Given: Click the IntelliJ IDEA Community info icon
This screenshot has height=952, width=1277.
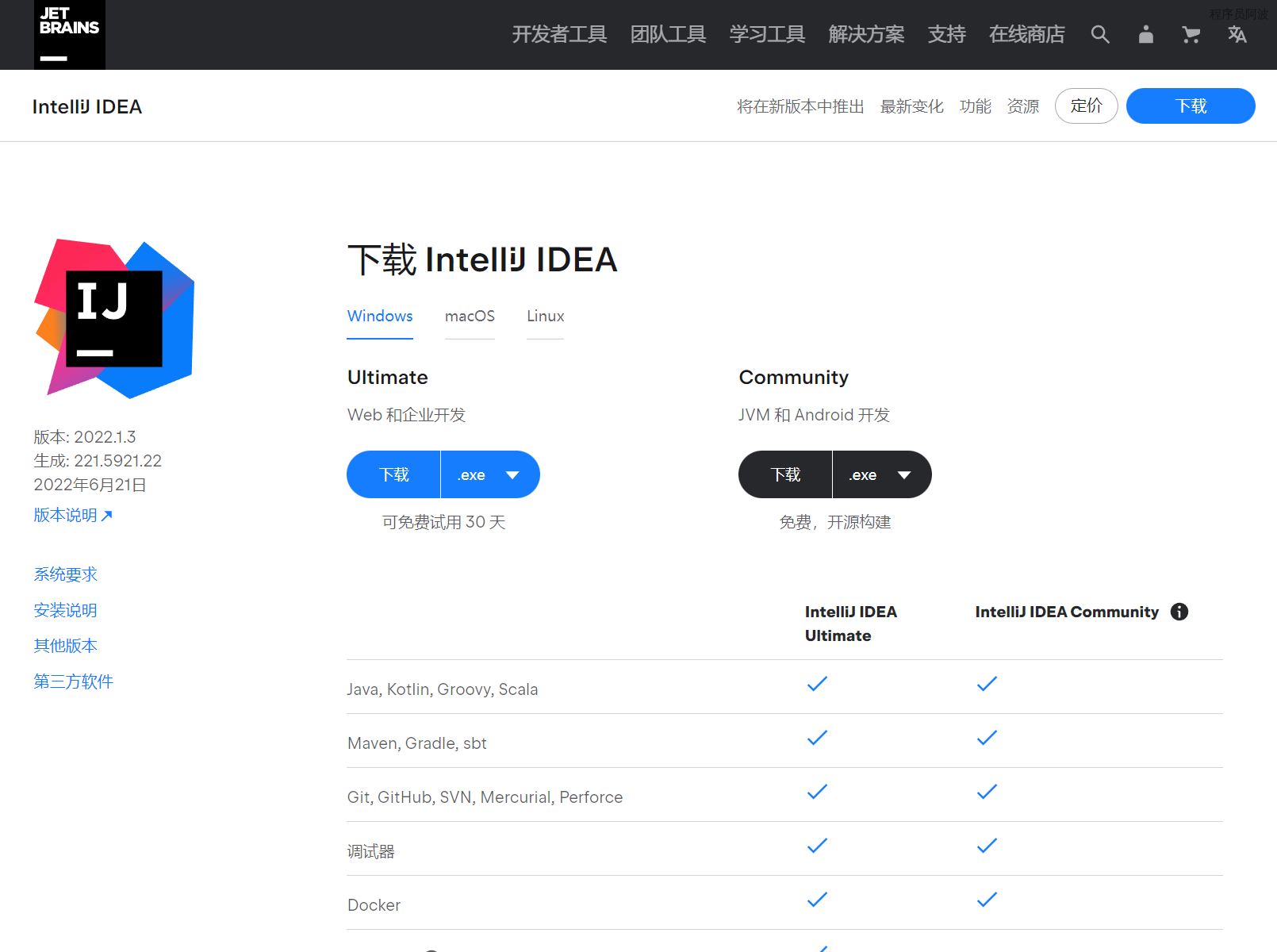Looking at the screenshot, I should (x=1179, y=612).
